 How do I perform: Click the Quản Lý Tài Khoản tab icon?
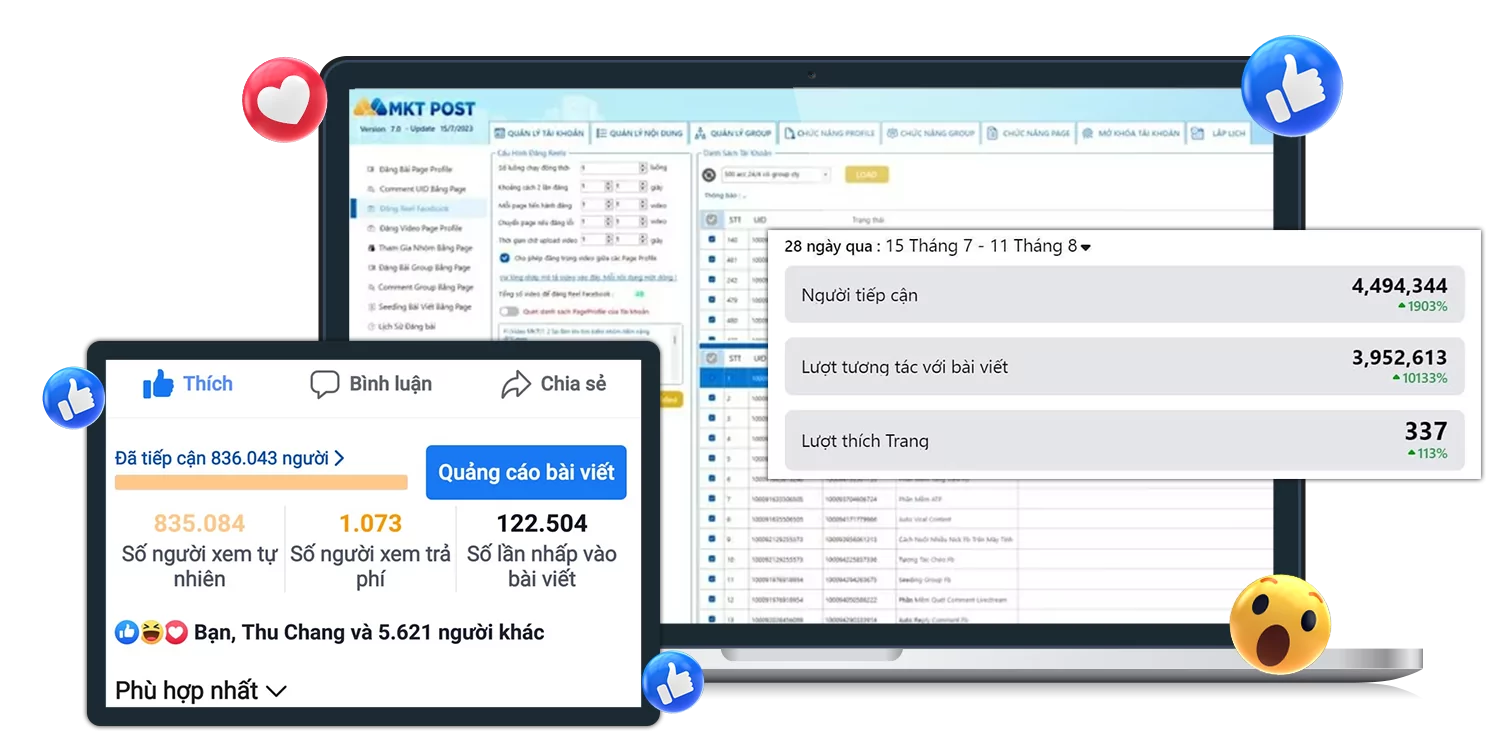[x=500, y=133]
